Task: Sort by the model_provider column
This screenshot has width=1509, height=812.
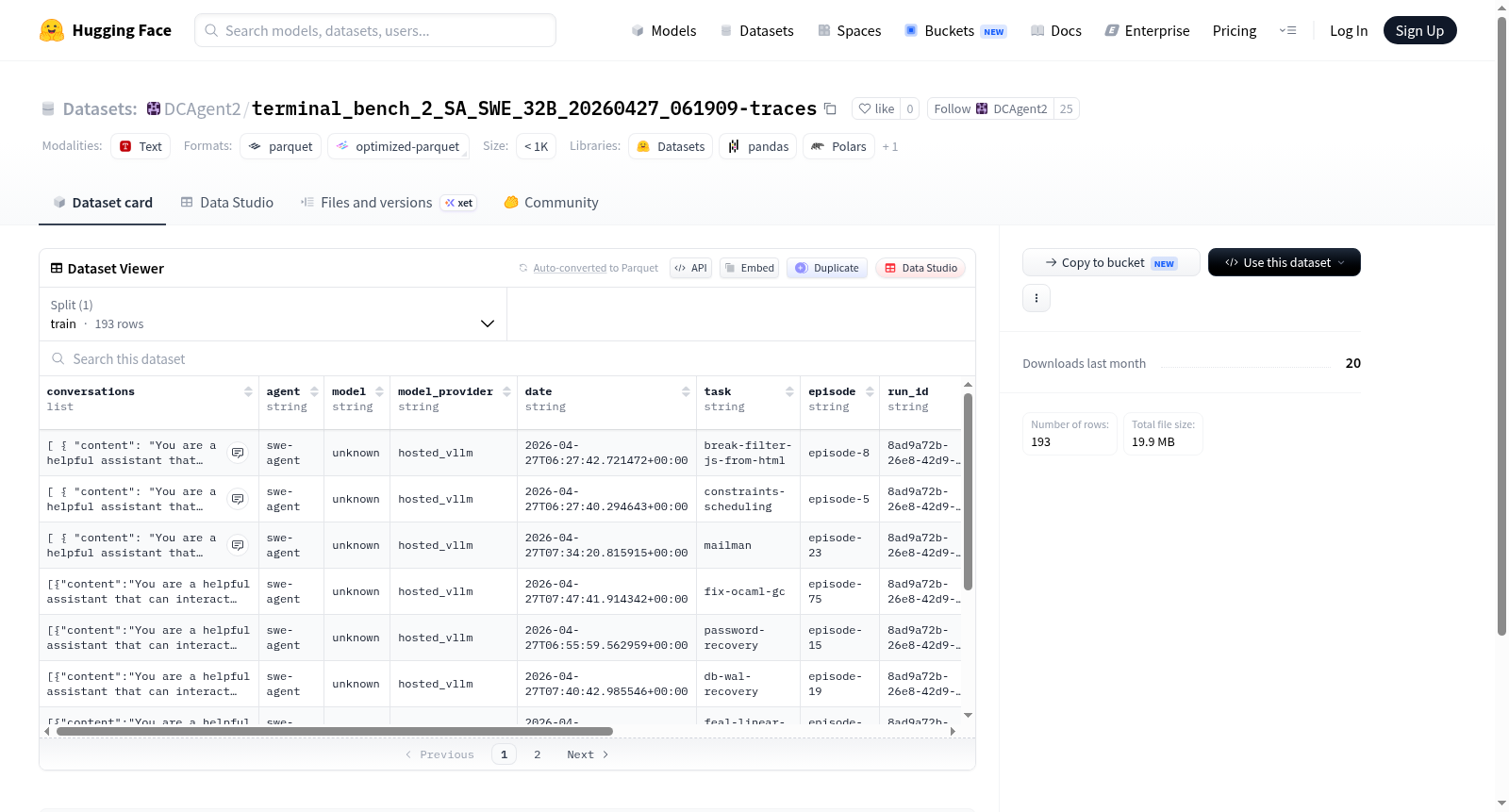Action: (x=506, y=391)
